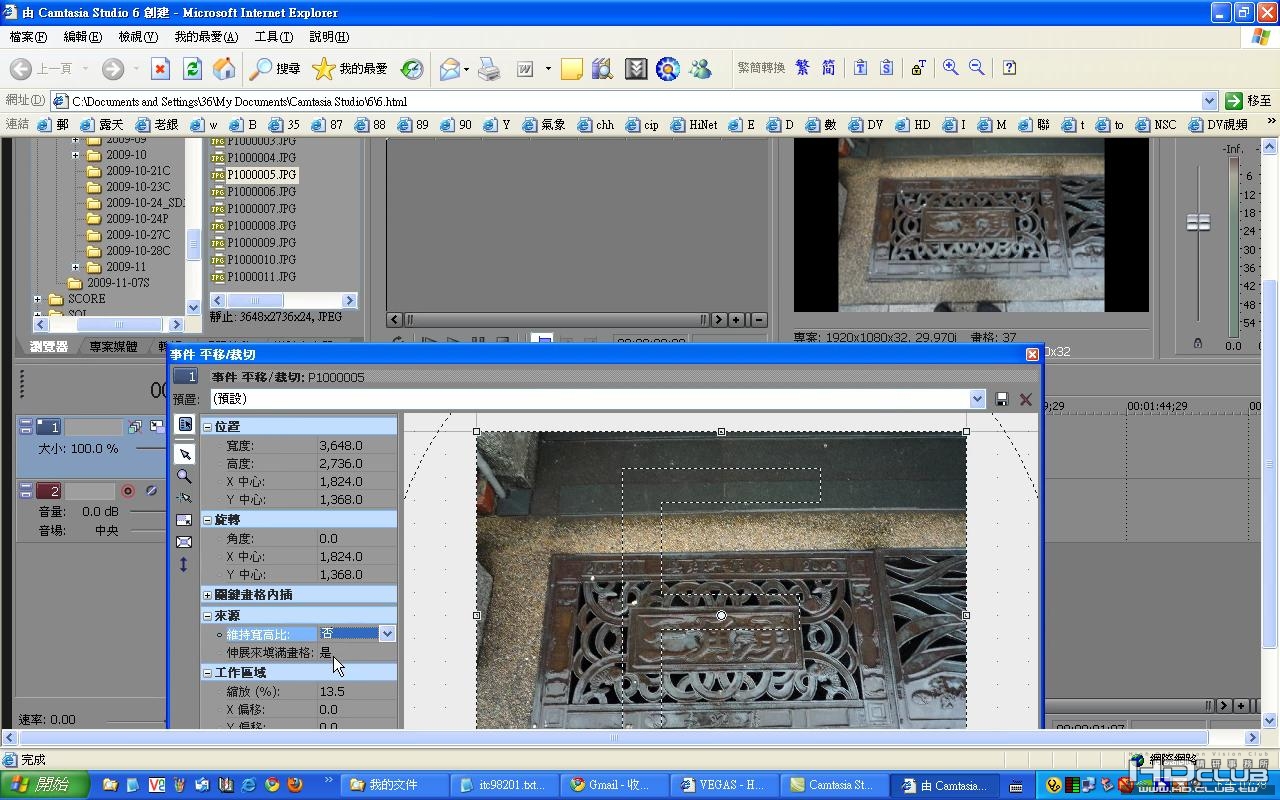Switch to the 專案媒體 tab
This screenshot has height=800, width=1280.
coord(113,347)
